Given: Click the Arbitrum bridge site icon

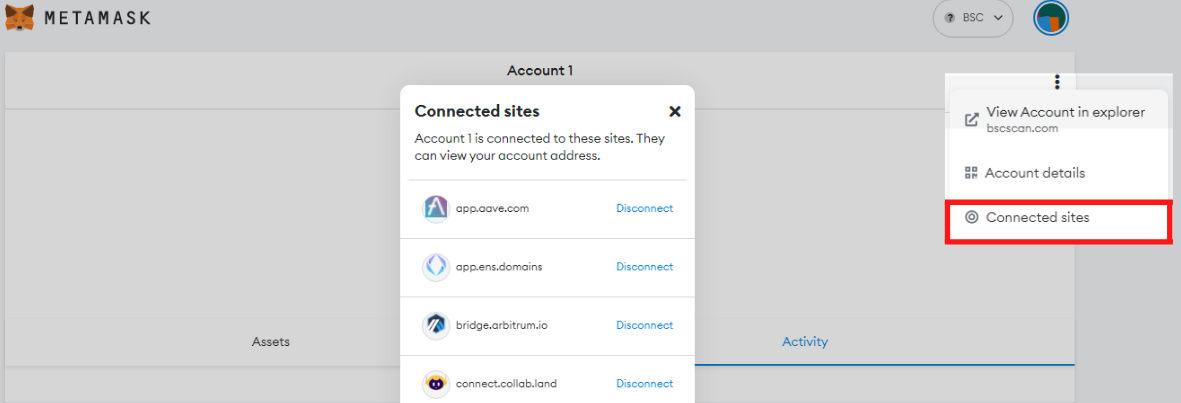Looking at the screenshot, I should [436, 325].
